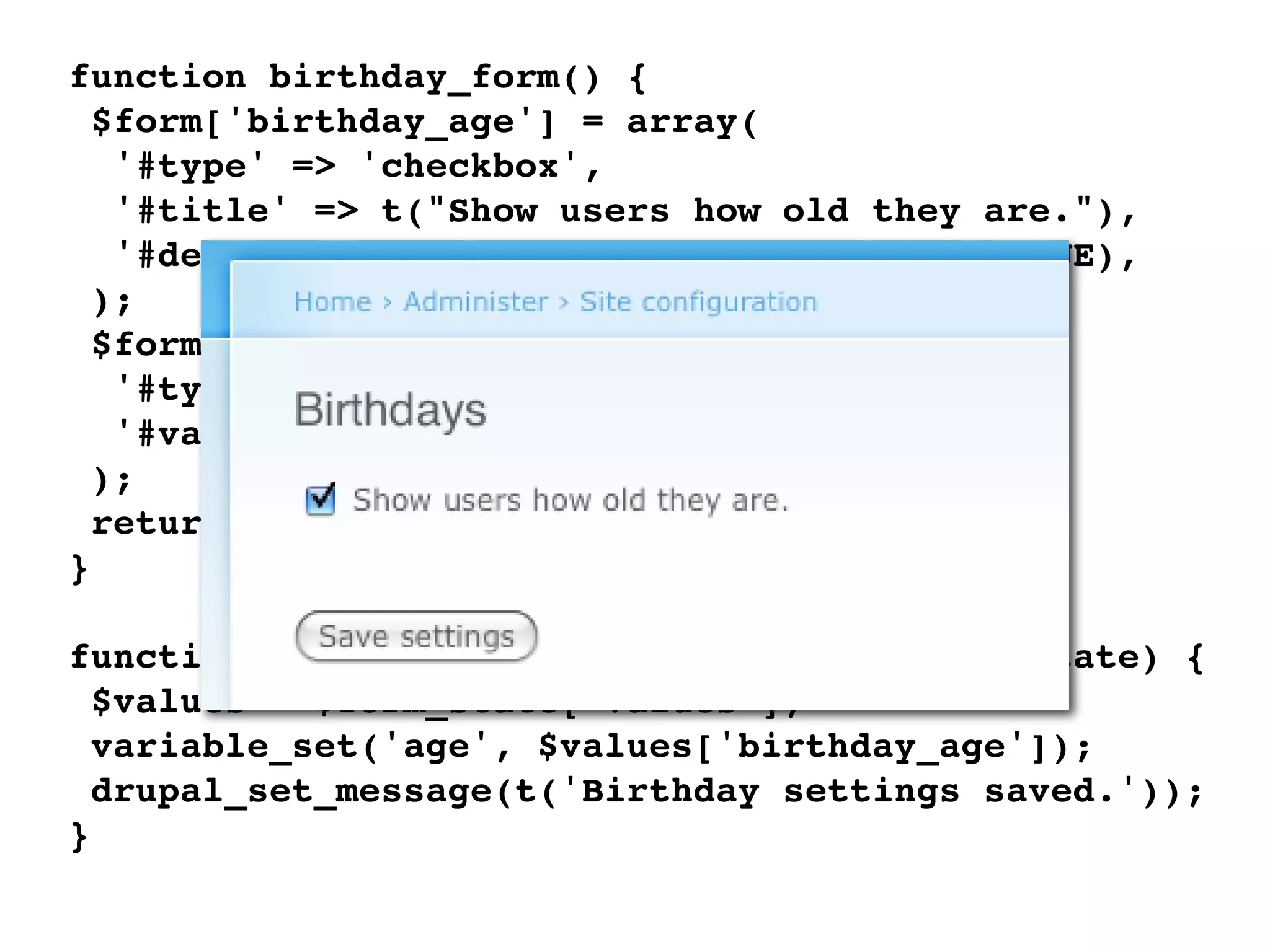This screenshot has height=952, width=1270.
Task: Click the 'Show users how old they are.' label
Action: pos(571,500)
